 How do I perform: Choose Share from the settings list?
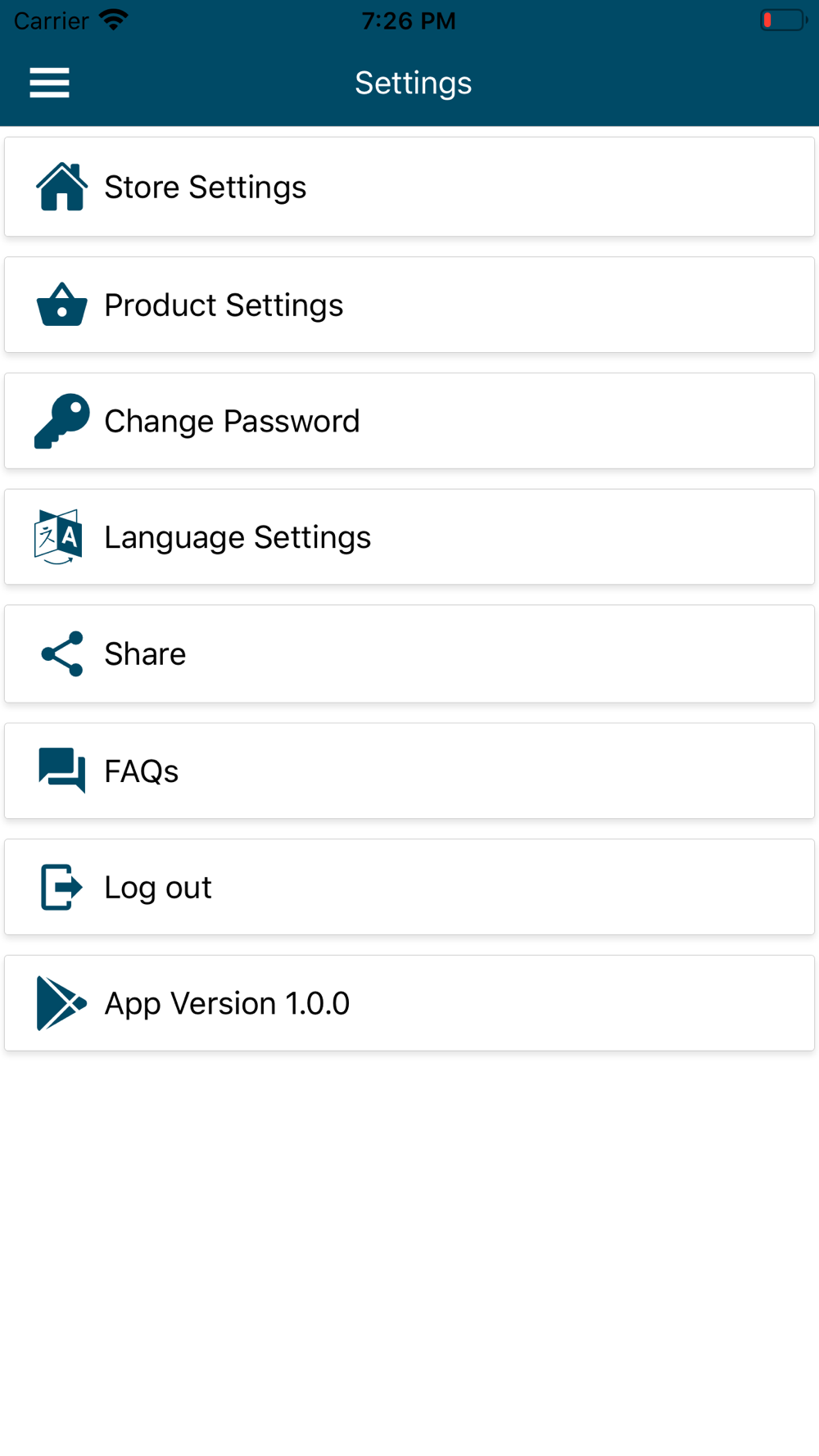point(409,653)
